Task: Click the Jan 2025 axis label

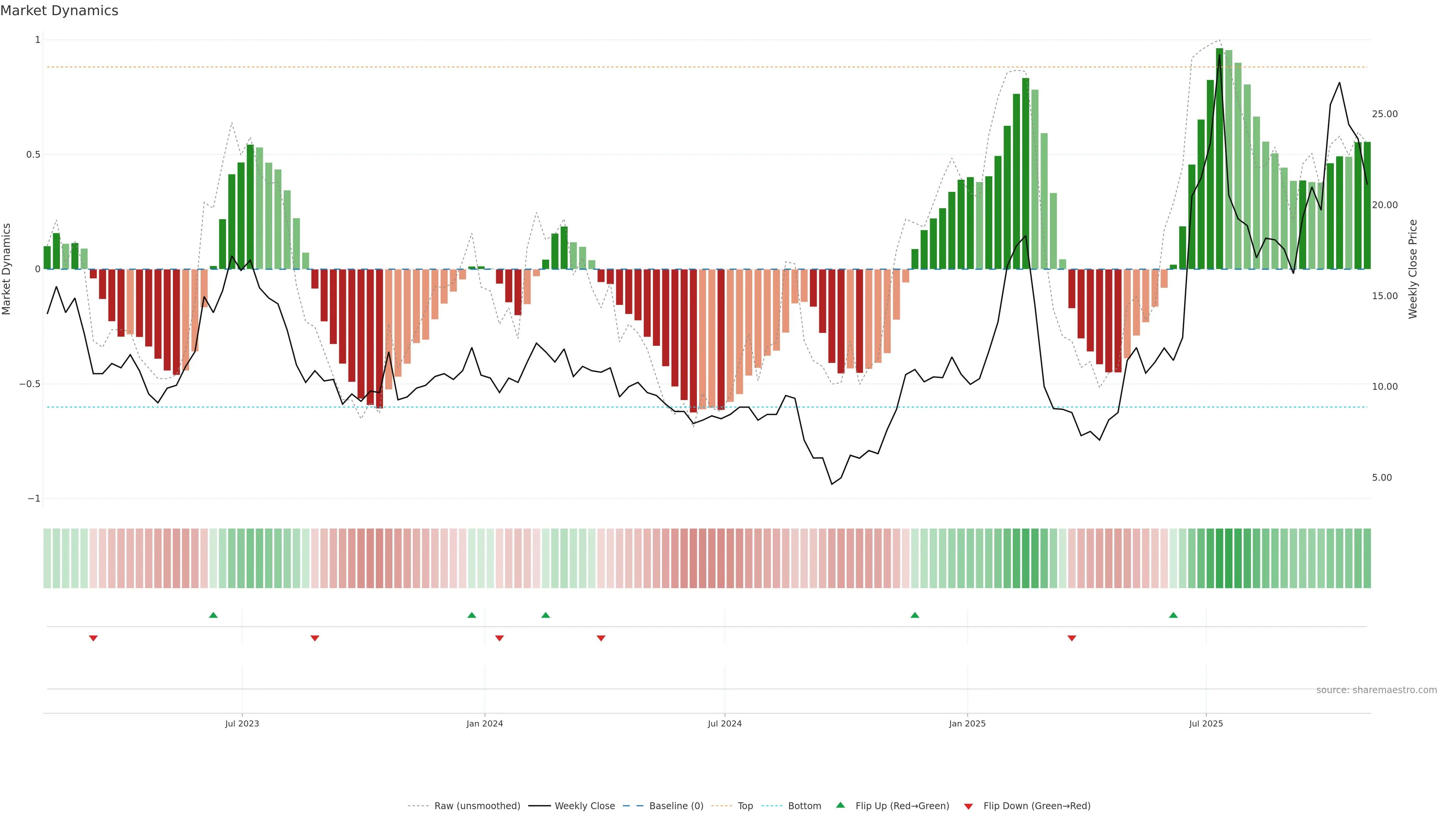Action: 967,723
